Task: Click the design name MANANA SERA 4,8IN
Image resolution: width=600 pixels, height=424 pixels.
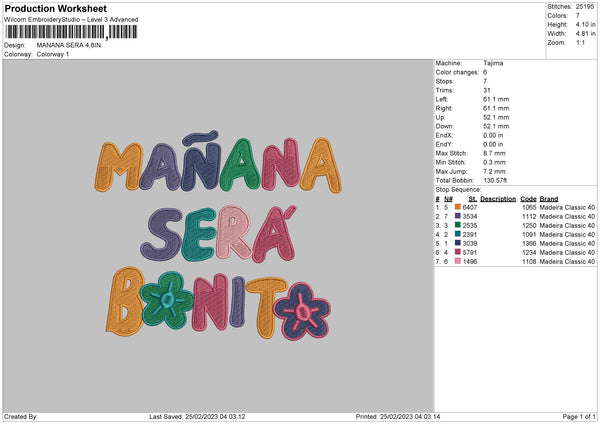Action: point(69,45)
